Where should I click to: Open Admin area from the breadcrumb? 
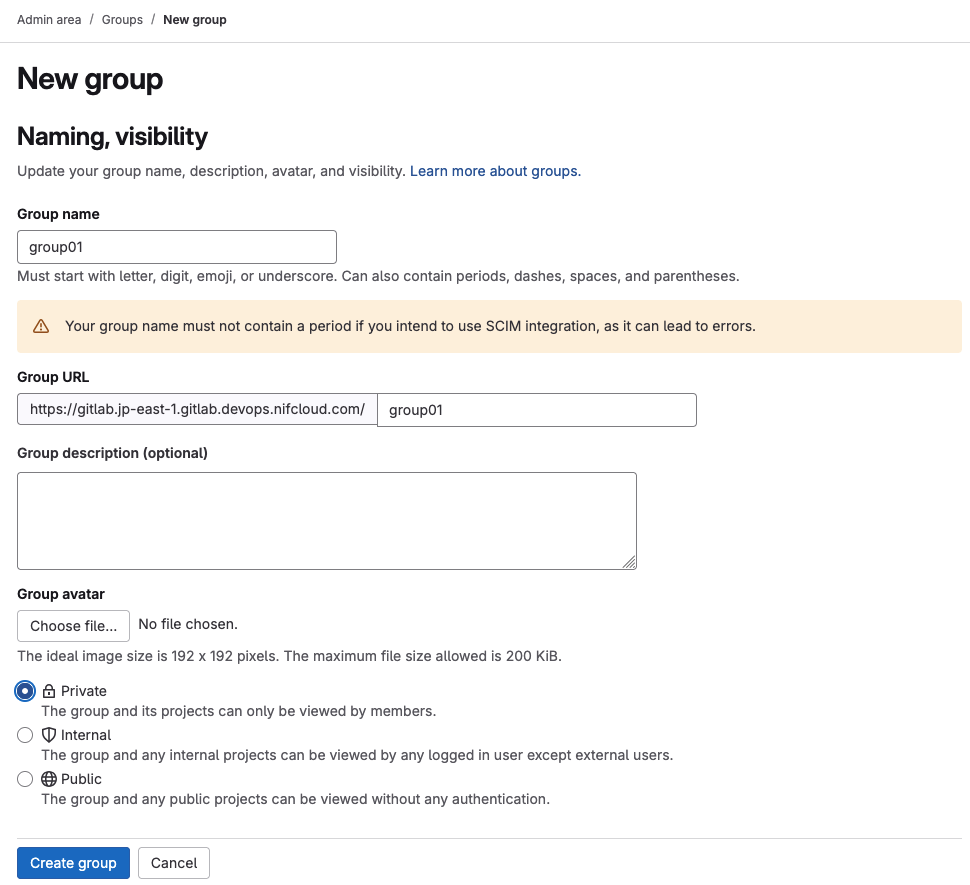click(49, 20)
